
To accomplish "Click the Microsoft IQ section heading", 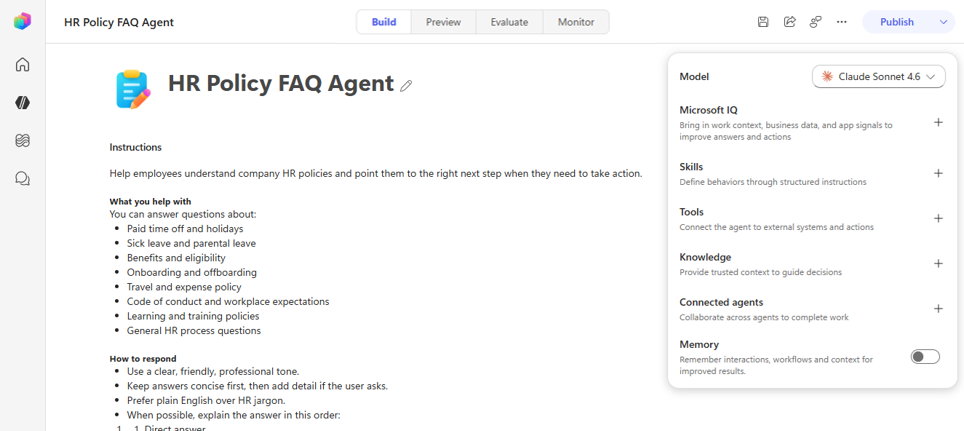I will (708, 110).
